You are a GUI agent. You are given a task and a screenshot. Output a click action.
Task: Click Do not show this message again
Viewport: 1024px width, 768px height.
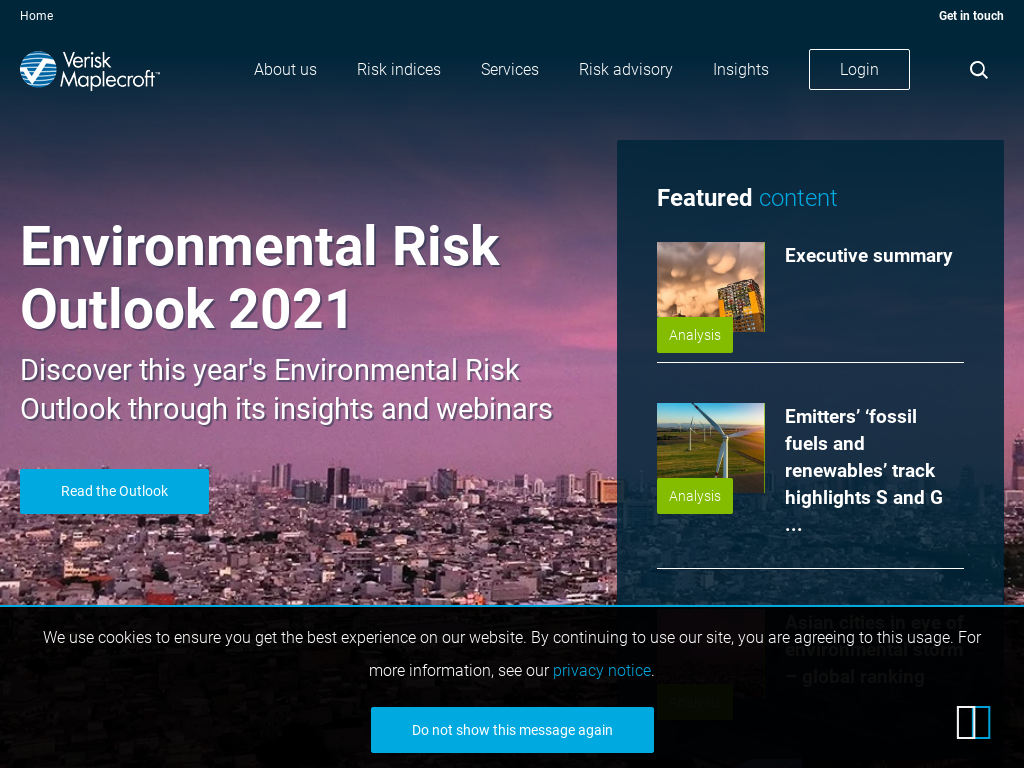coord(512,730)
